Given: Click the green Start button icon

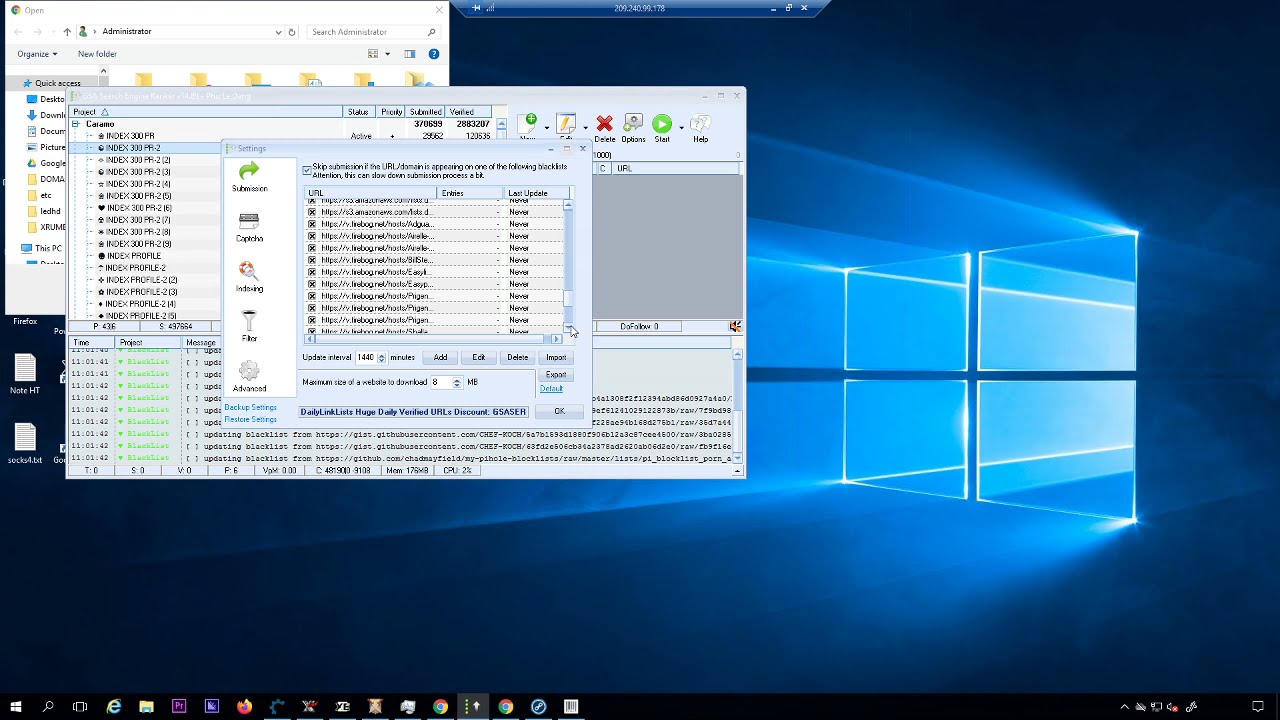Looking at the screenshot, I should (x=662, y=124).
